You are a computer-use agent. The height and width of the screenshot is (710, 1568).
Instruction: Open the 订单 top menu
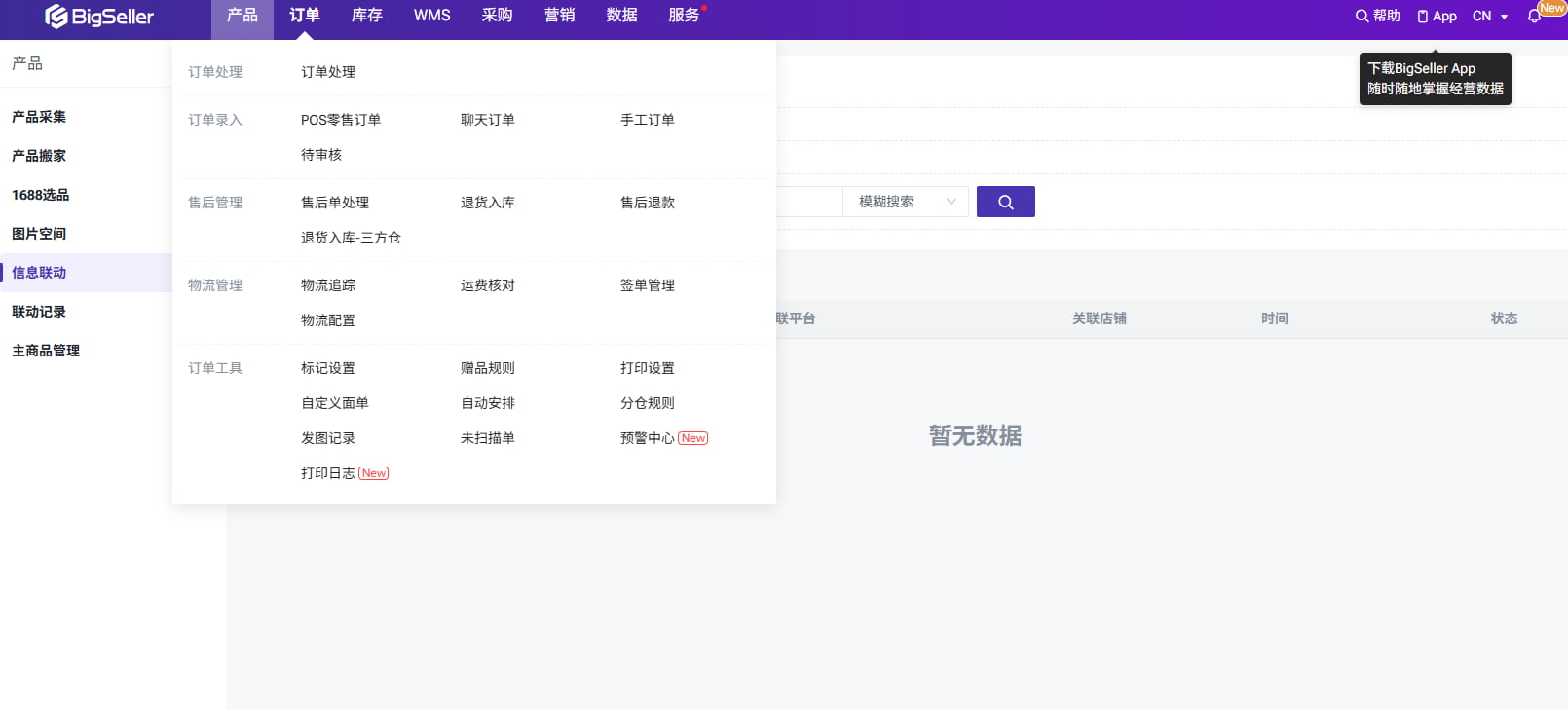tap(305, 16)
